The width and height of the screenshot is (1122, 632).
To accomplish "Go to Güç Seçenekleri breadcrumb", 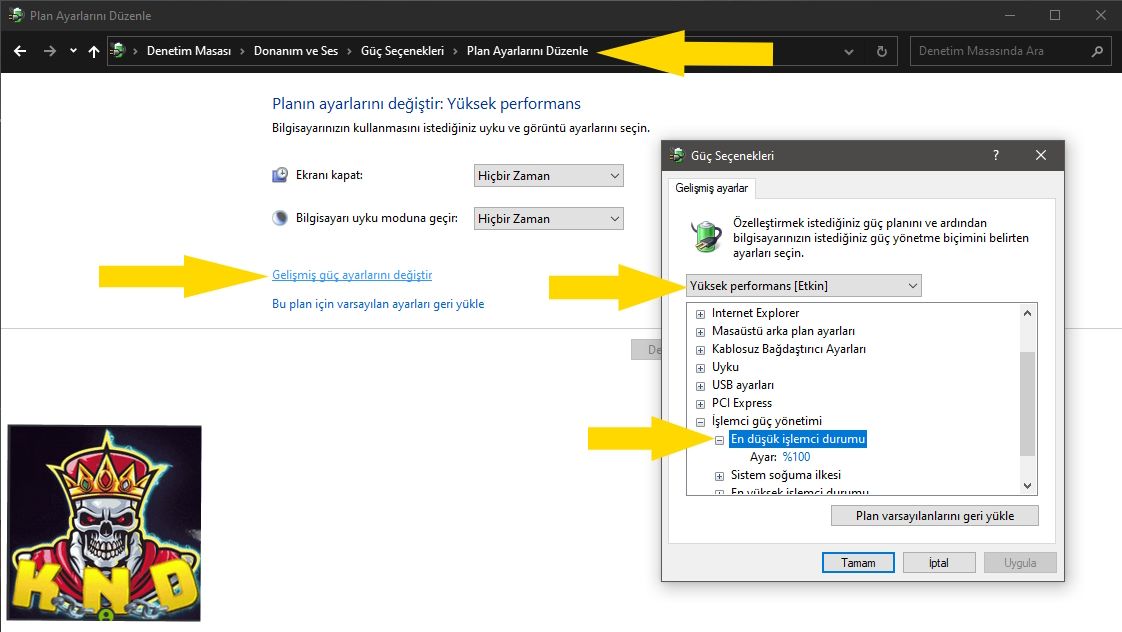I will pos(402,51).
